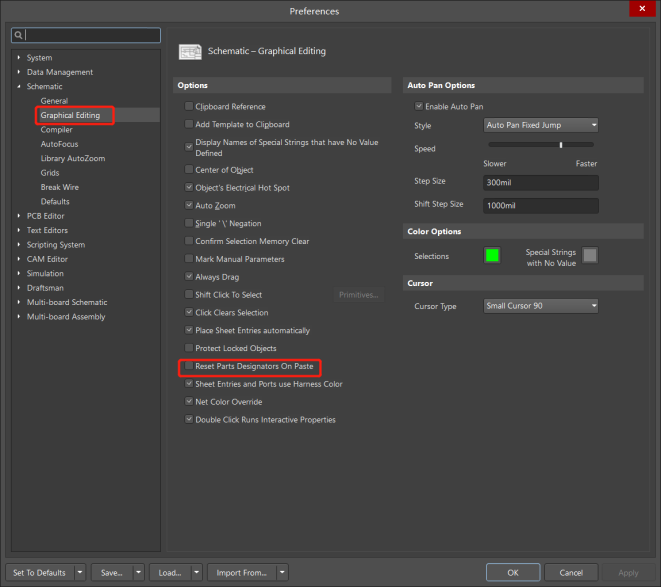This screenshot has height=587, width=662.
Task: Expand the System preferences category
Action: pos(18,58)
